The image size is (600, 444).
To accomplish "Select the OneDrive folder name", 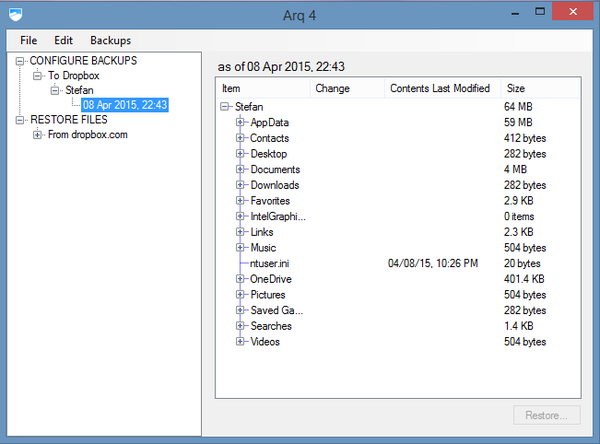I will [271, 279].
